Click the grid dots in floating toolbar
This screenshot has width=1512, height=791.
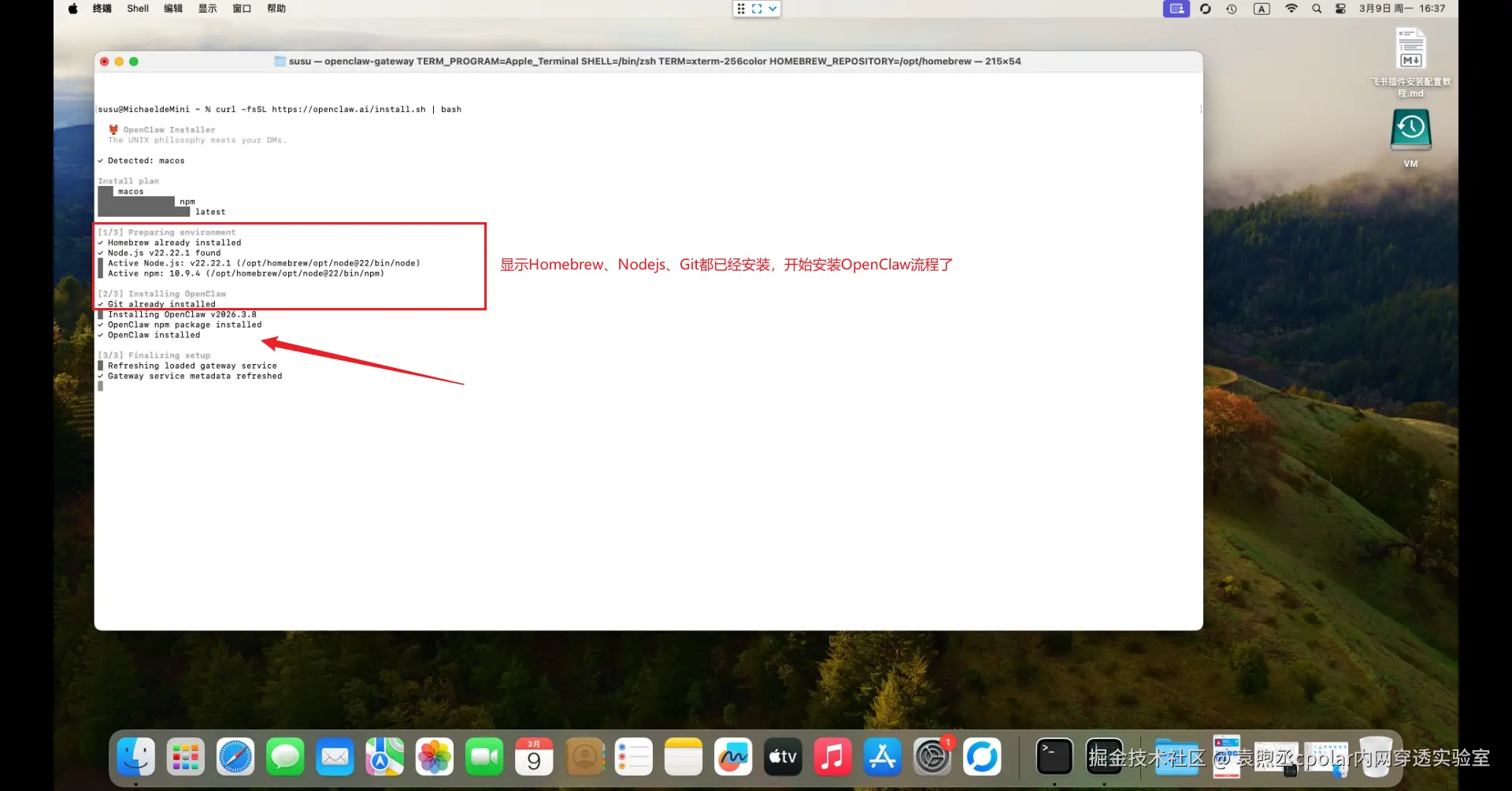[741, 9]
